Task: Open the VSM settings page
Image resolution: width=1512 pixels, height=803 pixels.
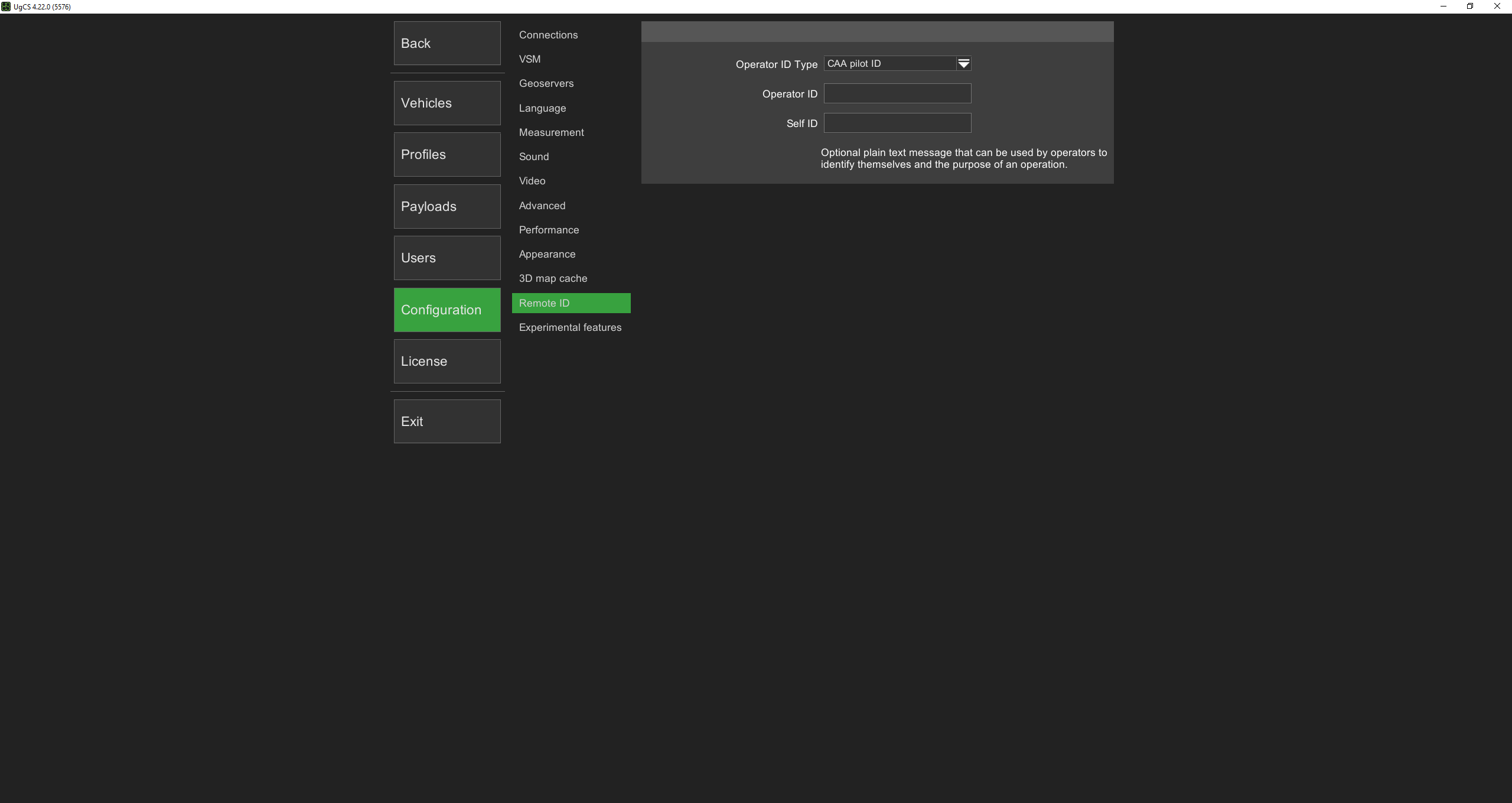Action: pyautogui.click(x=529, y=58)
